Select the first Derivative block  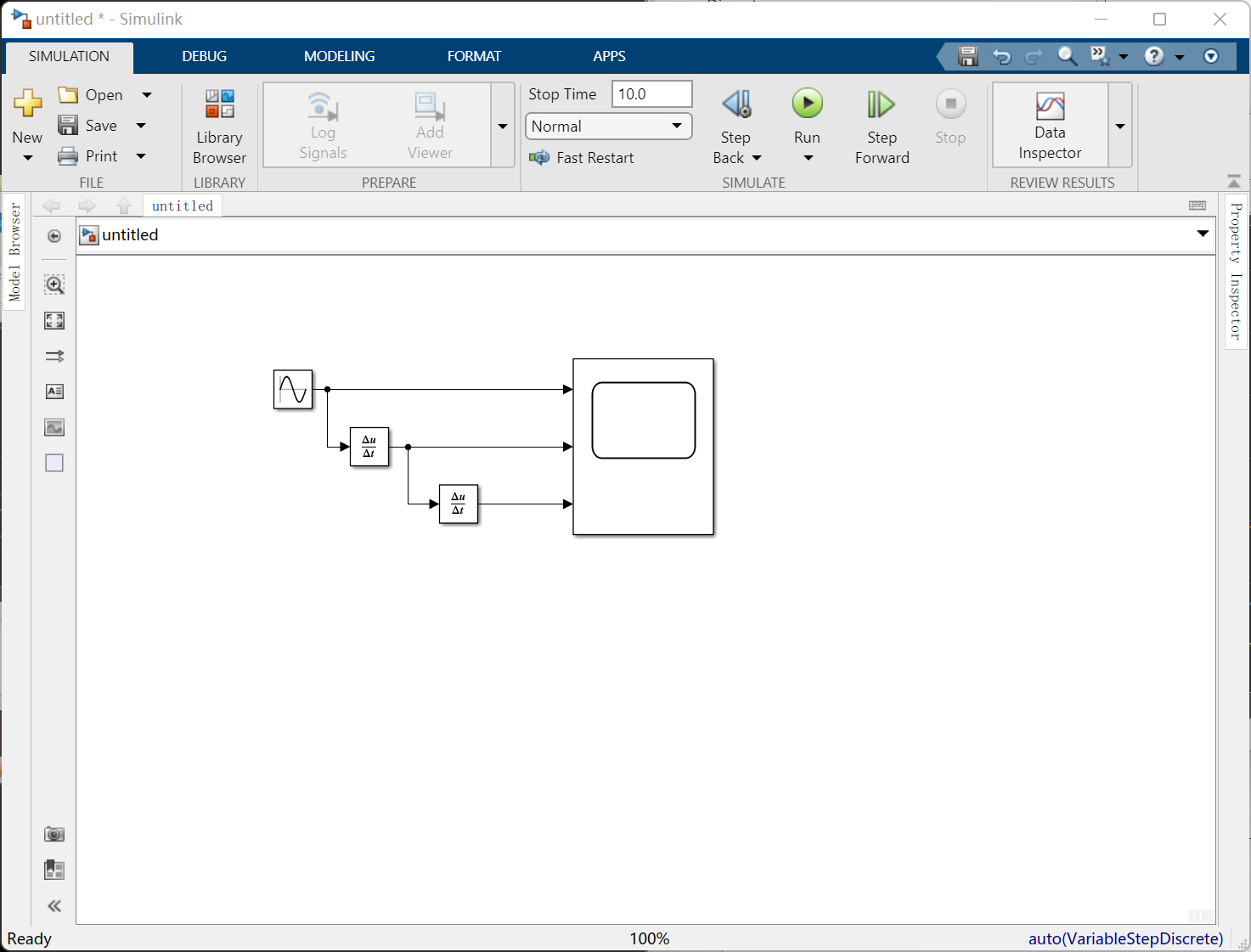369,447
